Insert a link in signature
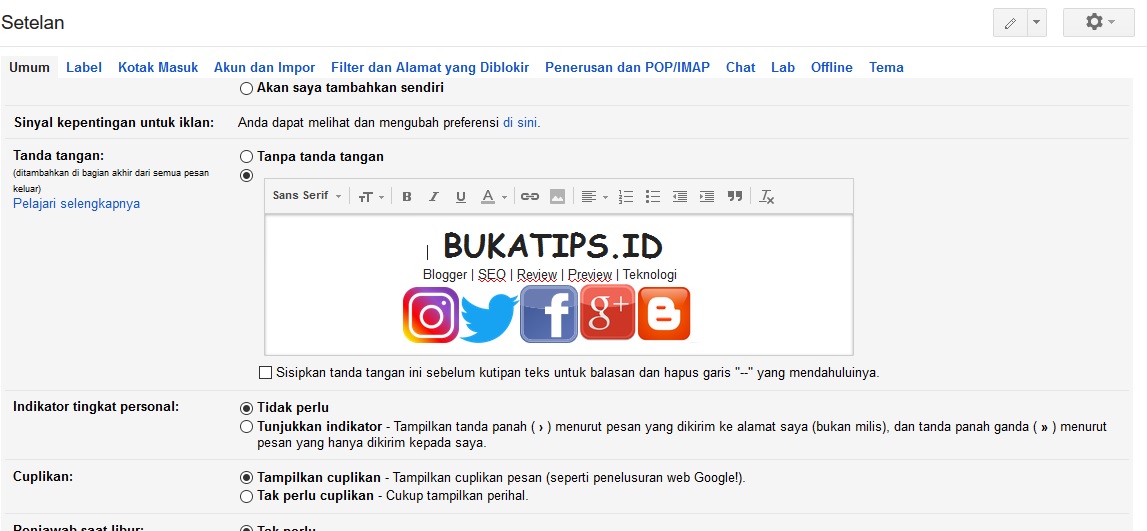The image size is (1147, 531). [530, 196]
